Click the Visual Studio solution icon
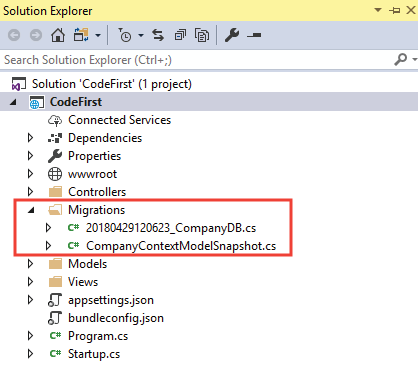This screenshot has height=368, width=418. (x=18, y=84)
